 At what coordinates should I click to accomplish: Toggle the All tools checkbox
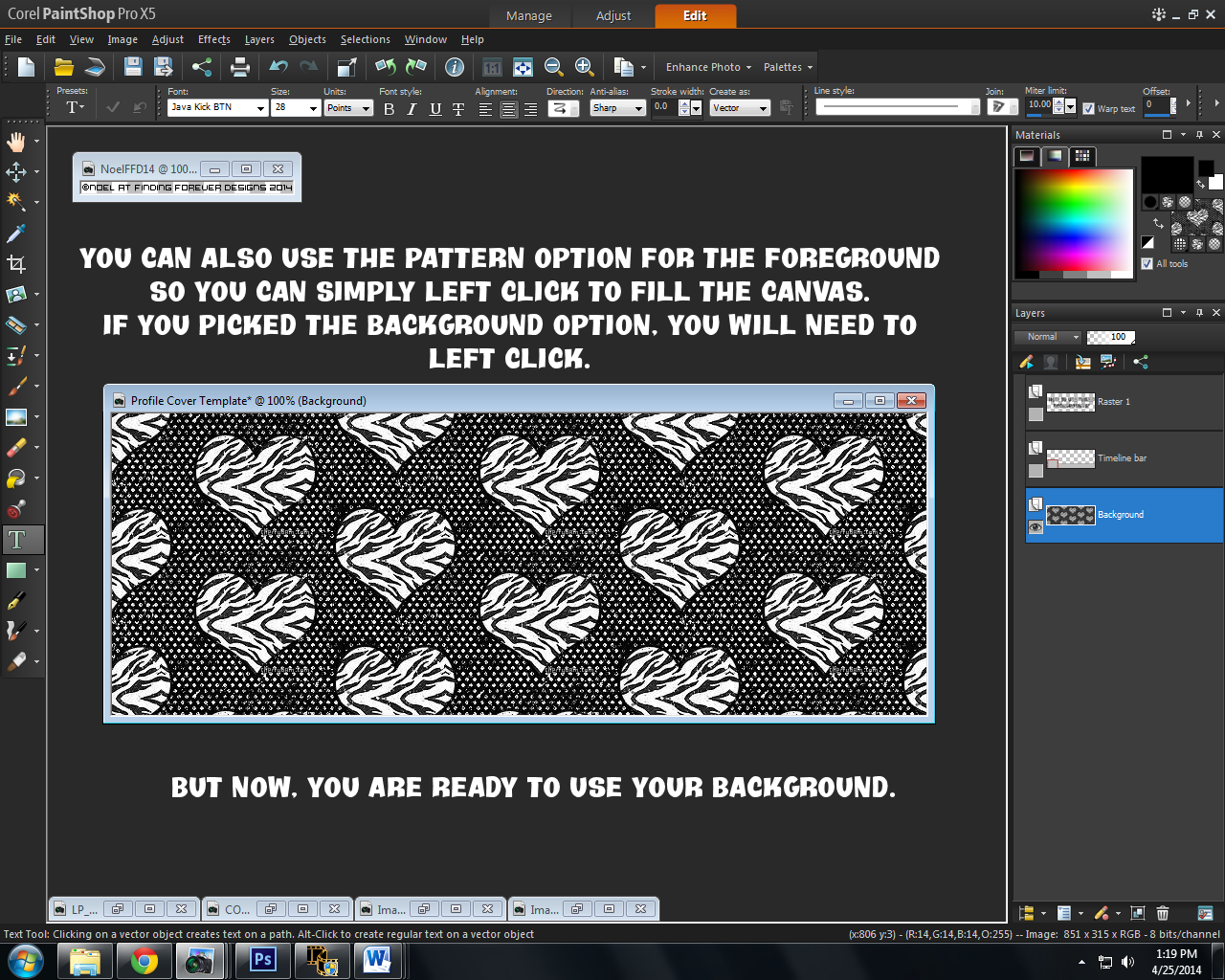1146,264
